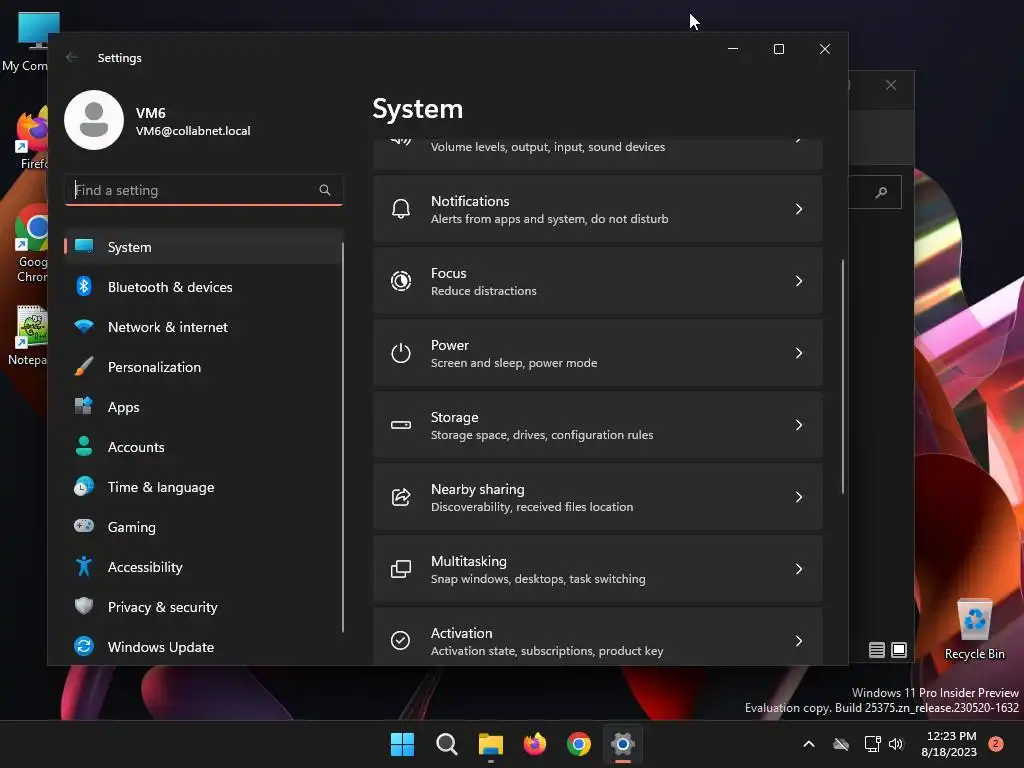Open Windows Start button on taskbar

pos(402,744)
